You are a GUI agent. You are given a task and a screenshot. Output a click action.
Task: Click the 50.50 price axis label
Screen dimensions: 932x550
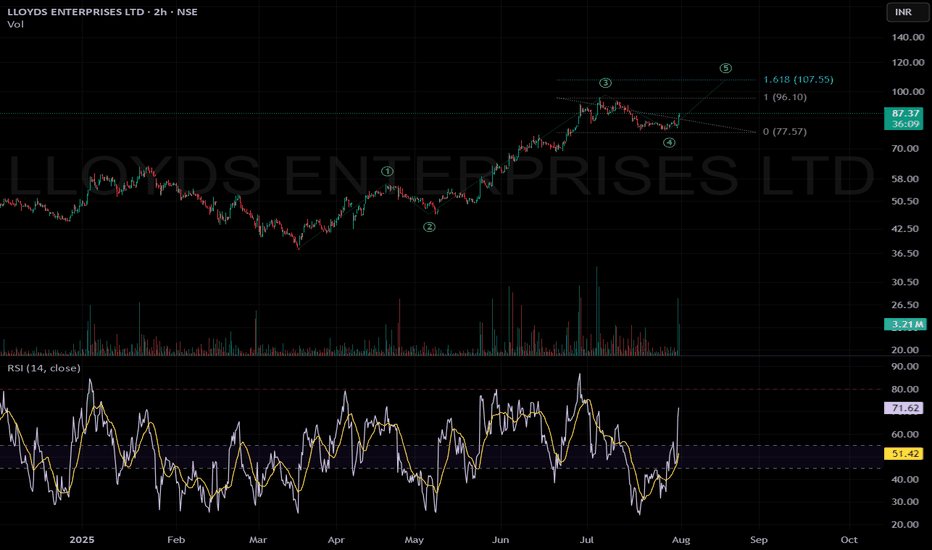click(905, 202)
